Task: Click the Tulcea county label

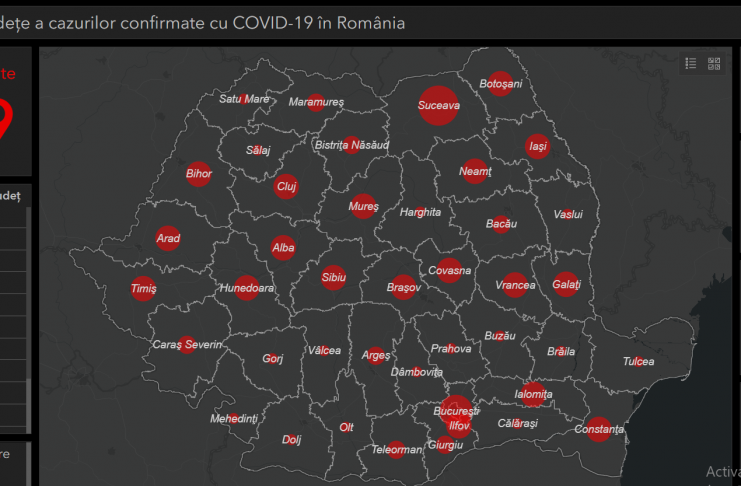Action: [638, 361]
